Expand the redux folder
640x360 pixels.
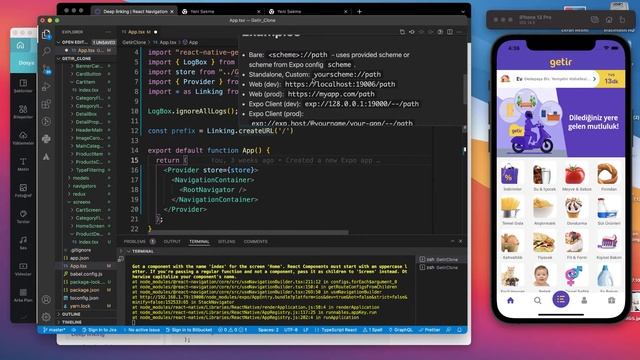pos(79,194)
